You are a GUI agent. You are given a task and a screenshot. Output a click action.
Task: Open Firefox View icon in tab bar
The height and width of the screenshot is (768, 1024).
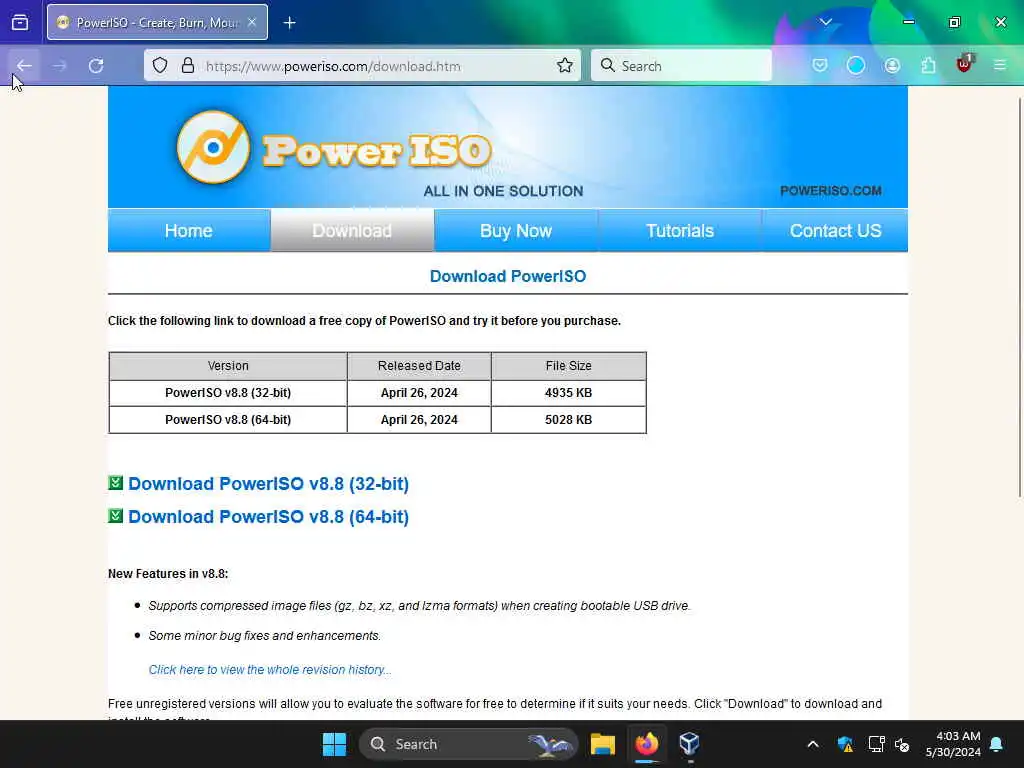pos(20,22)
